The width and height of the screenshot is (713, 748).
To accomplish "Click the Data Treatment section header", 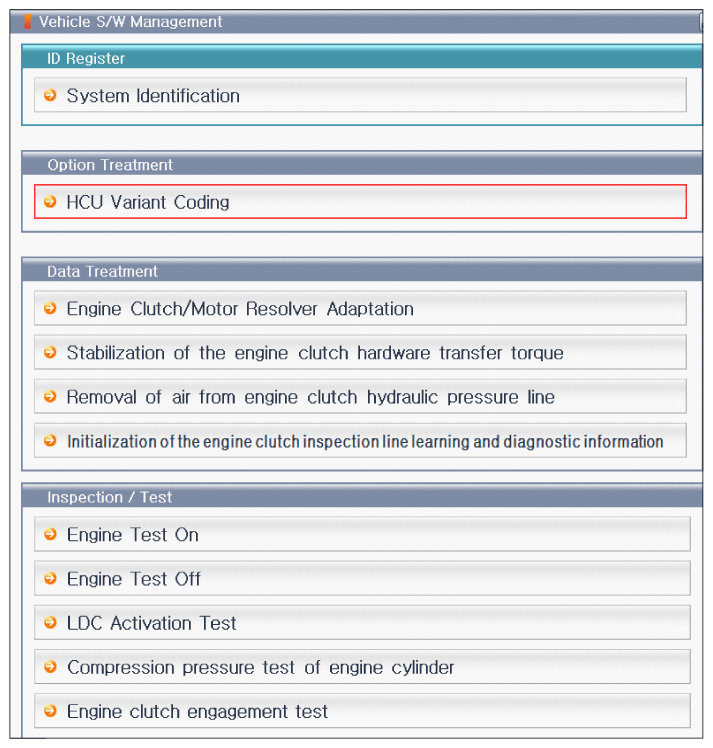I will point(362,270).
